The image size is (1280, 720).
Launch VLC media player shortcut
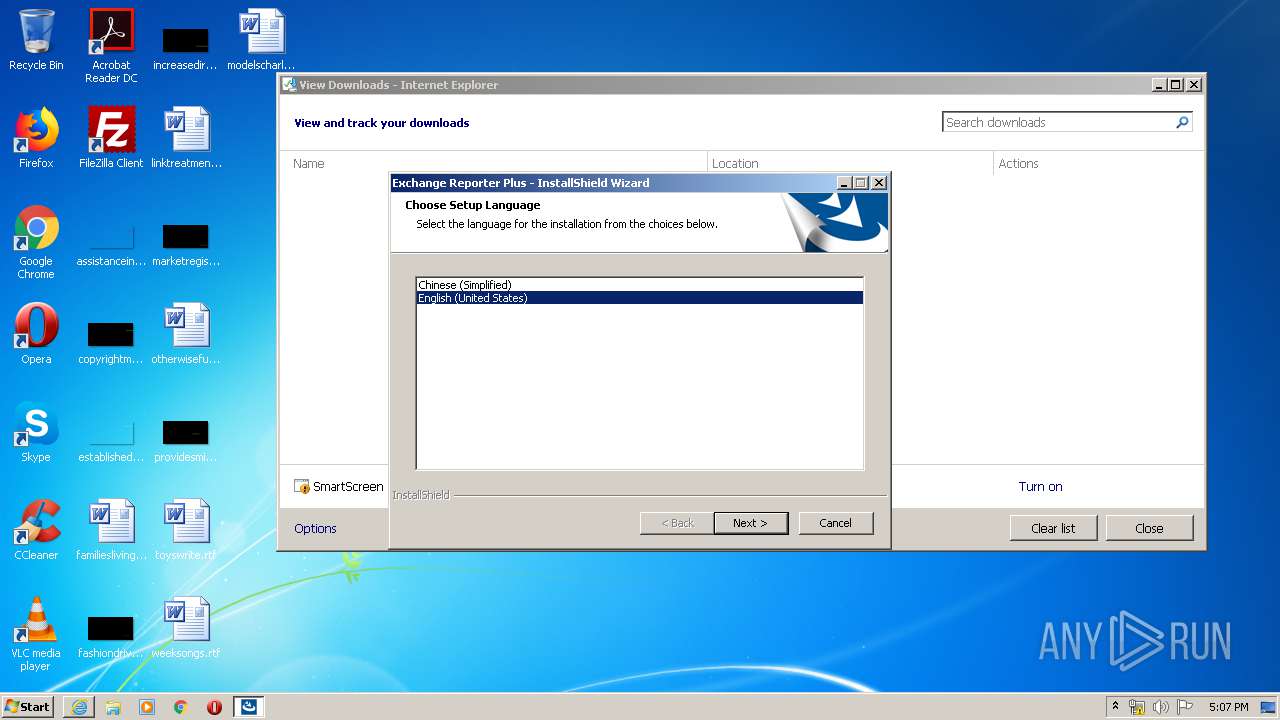tap(36, 634)
